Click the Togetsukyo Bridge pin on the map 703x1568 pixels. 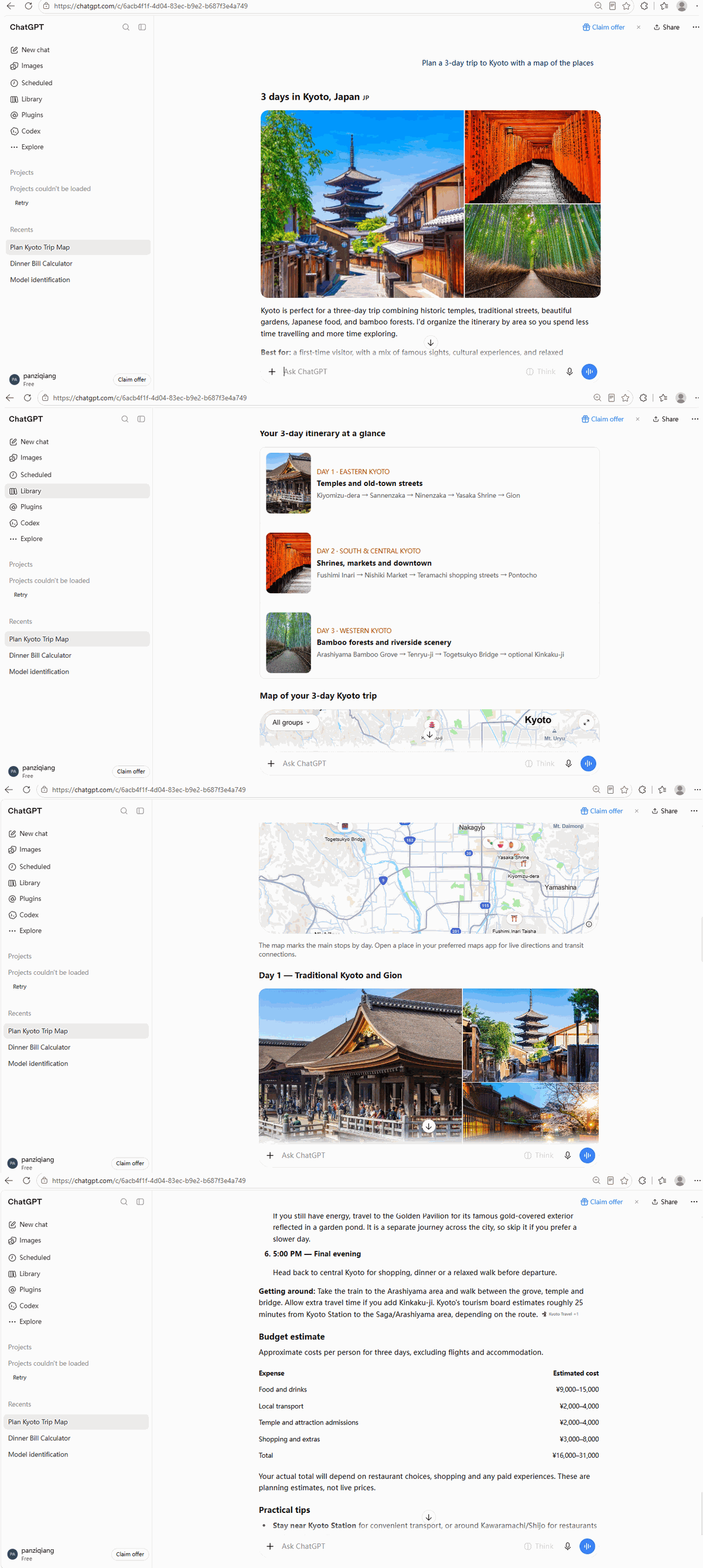345,826
